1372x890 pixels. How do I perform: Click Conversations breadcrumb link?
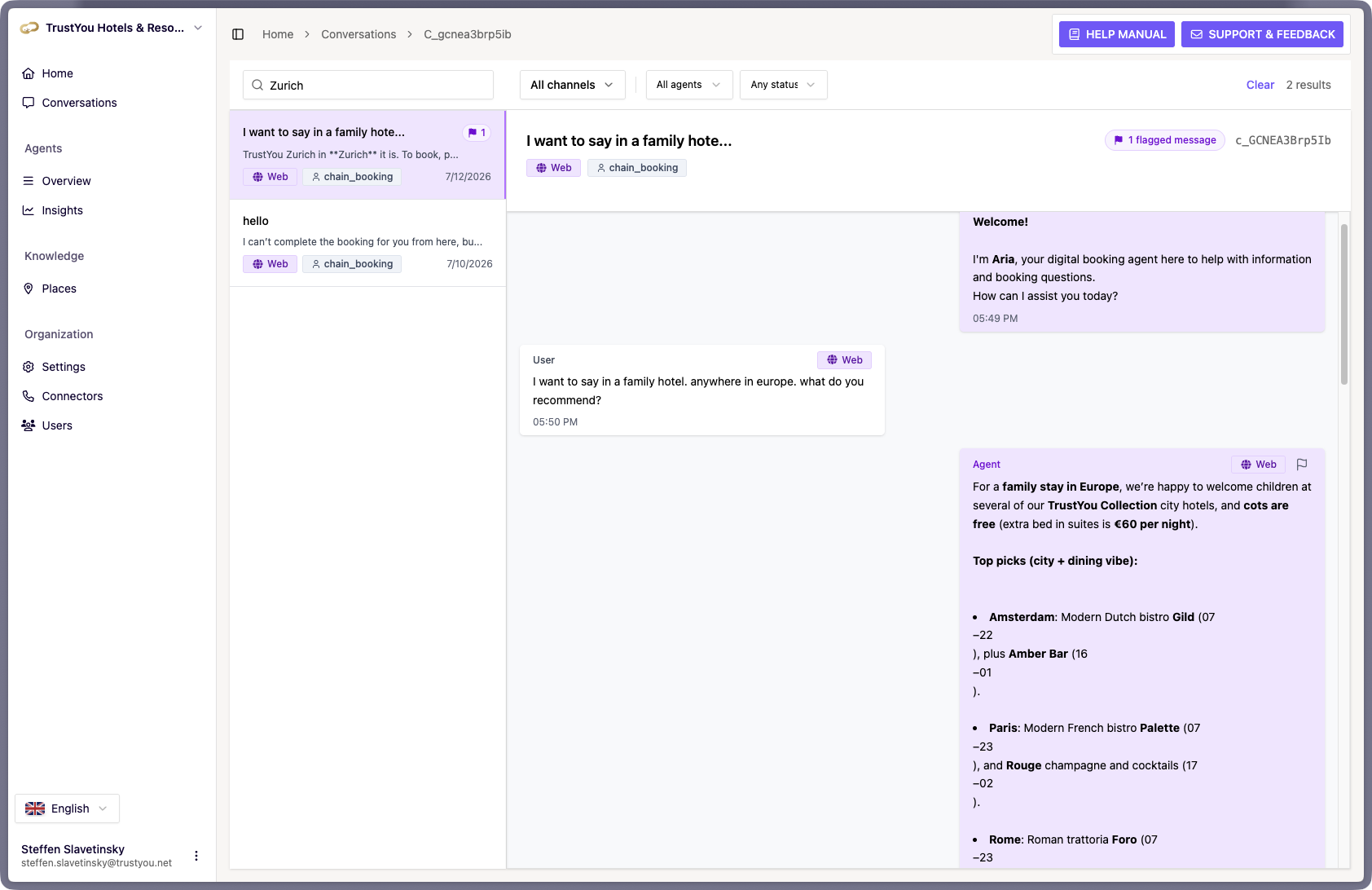click(358, 34)
